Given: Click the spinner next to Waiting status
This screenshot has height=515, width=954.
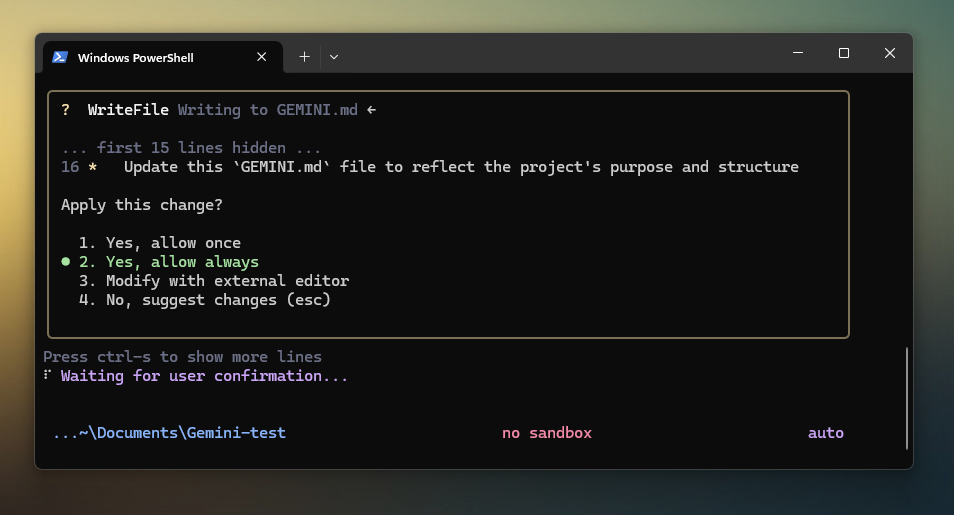Looking at the screenshot, I should click(x=47, y=375).
